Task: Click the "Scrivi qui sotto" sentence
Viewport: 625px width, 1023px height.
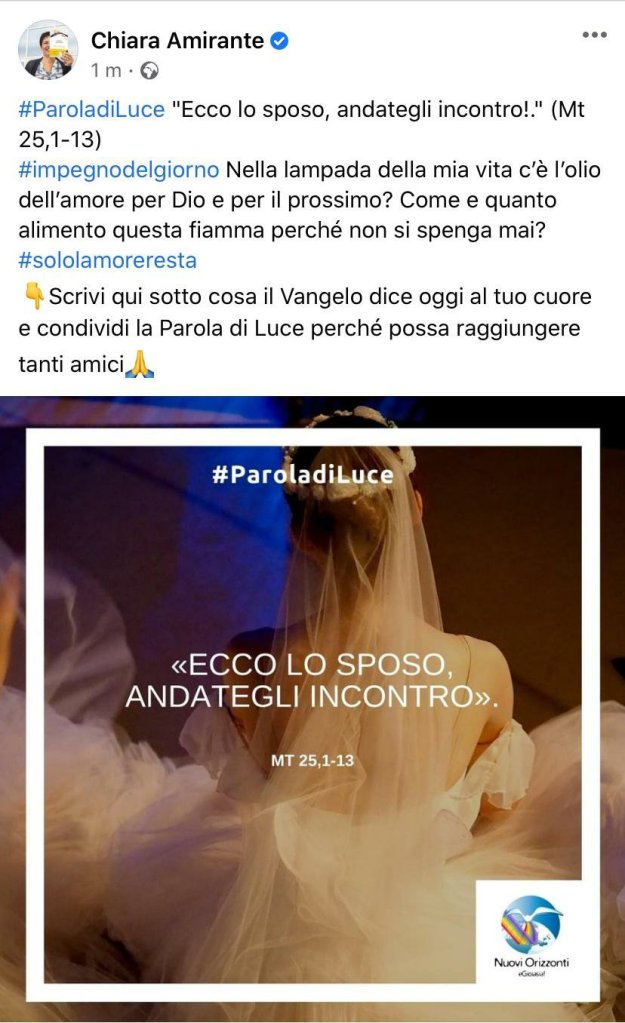Action: point(305,330)
